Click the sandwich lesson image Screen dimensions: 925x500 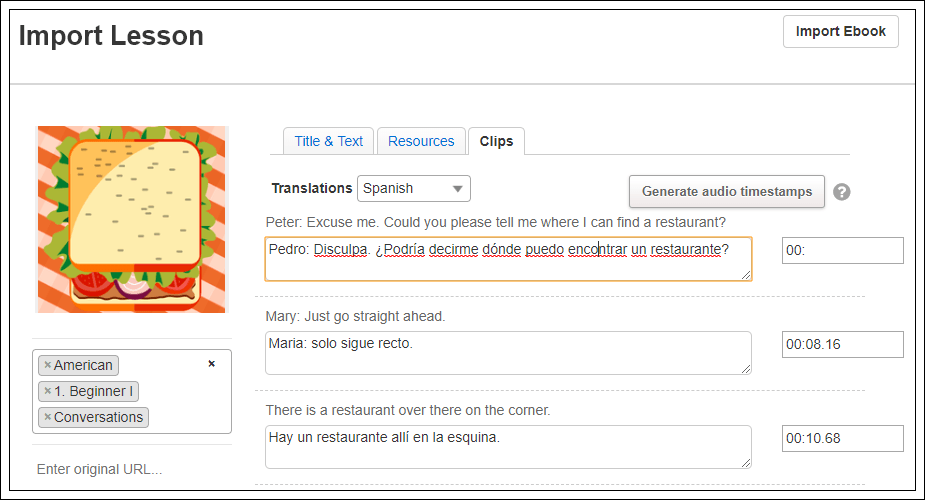point(132,217)
